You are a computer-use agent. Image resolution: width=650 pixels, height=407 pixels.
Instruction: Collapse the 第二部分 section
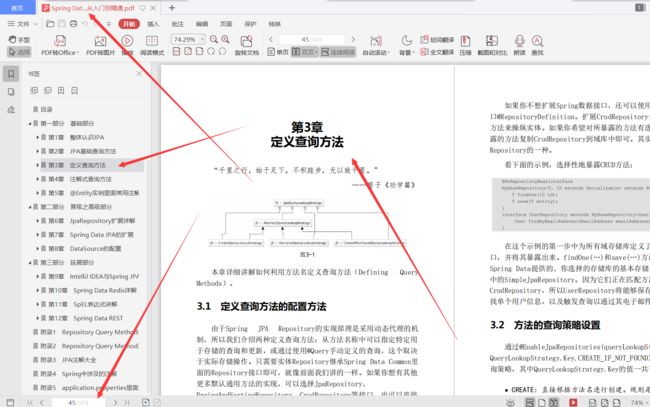click(x=30, y=207)
